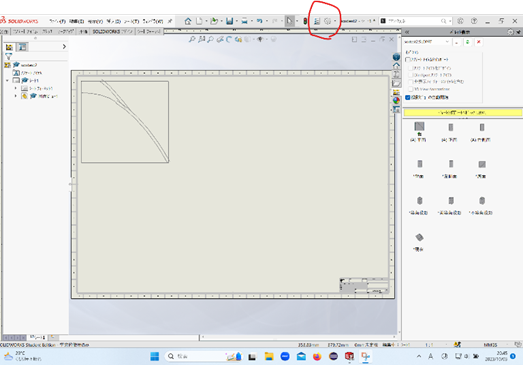This screenshot has height=365, width=523.
Task: Open the Appearances color ball task tab
Action: [x=396, y=100]
